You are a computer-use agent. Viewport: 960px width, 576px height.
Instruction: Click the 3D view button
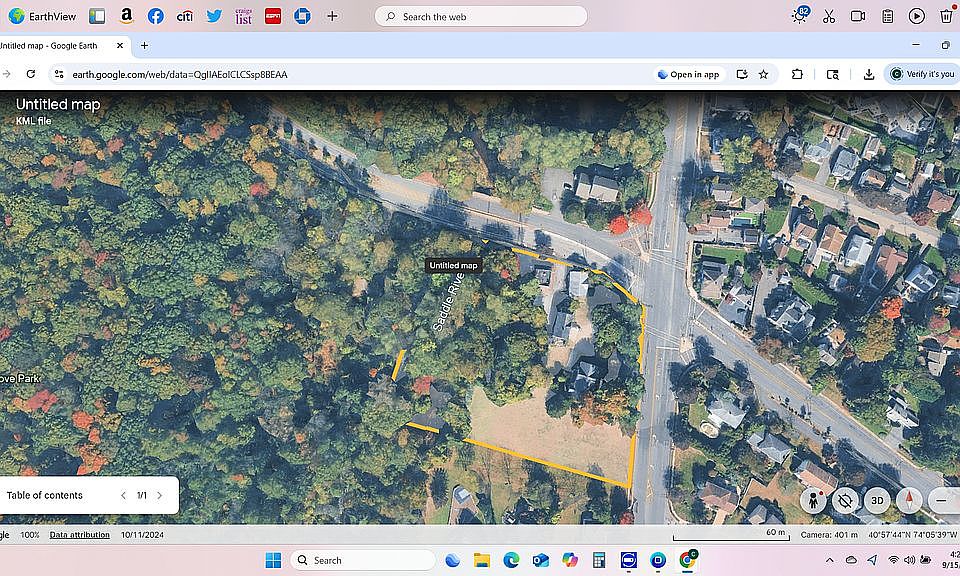click(x=877, y=500)
